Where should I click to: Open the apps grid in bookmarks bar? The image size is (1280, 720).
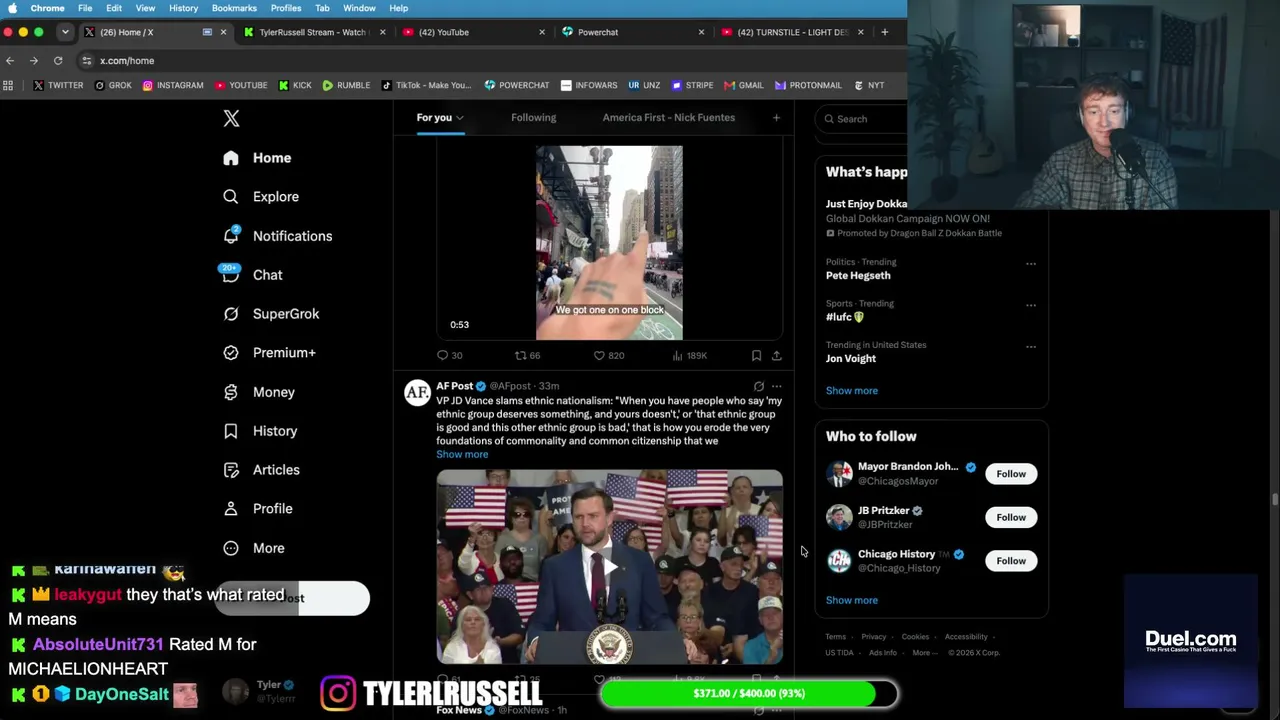(9, 85)
